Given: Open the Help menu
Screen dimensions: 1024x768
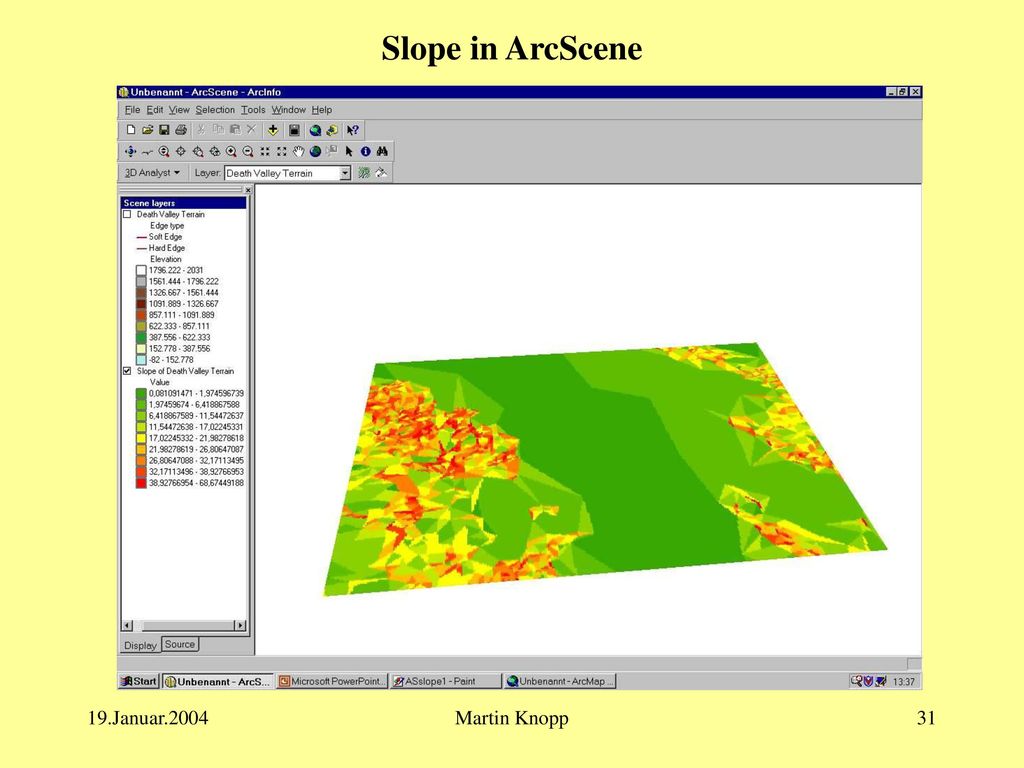Looking at the screenshot, I should [321, 110].
